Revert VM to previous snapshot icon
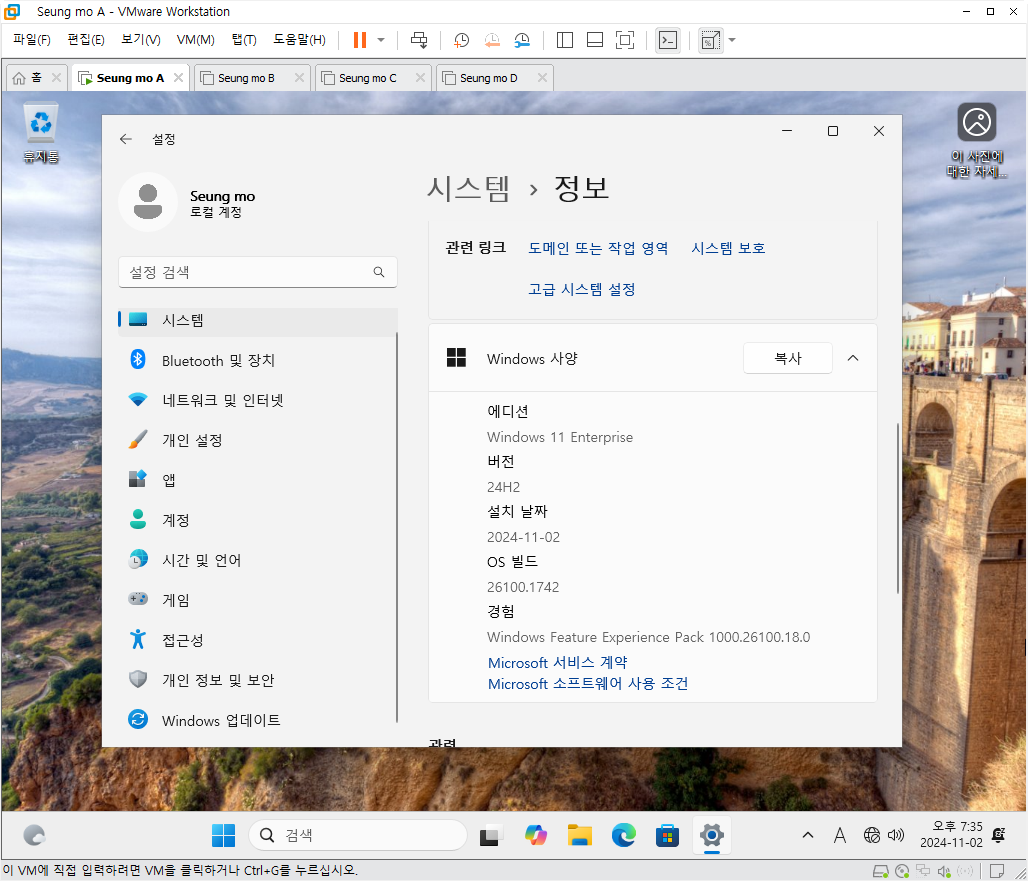The width and height of the screenshot is (1028, 881). 492,40
